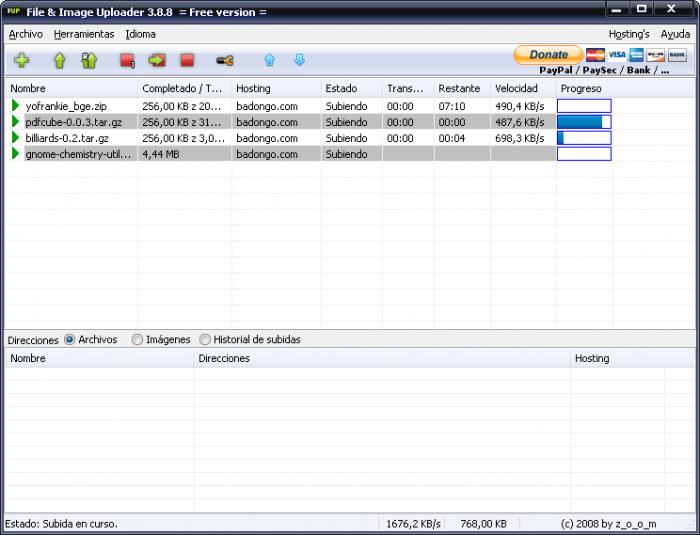Click the PayPal / PaySec / Bank link
700x535 pixels.
(x=604, y=70)
